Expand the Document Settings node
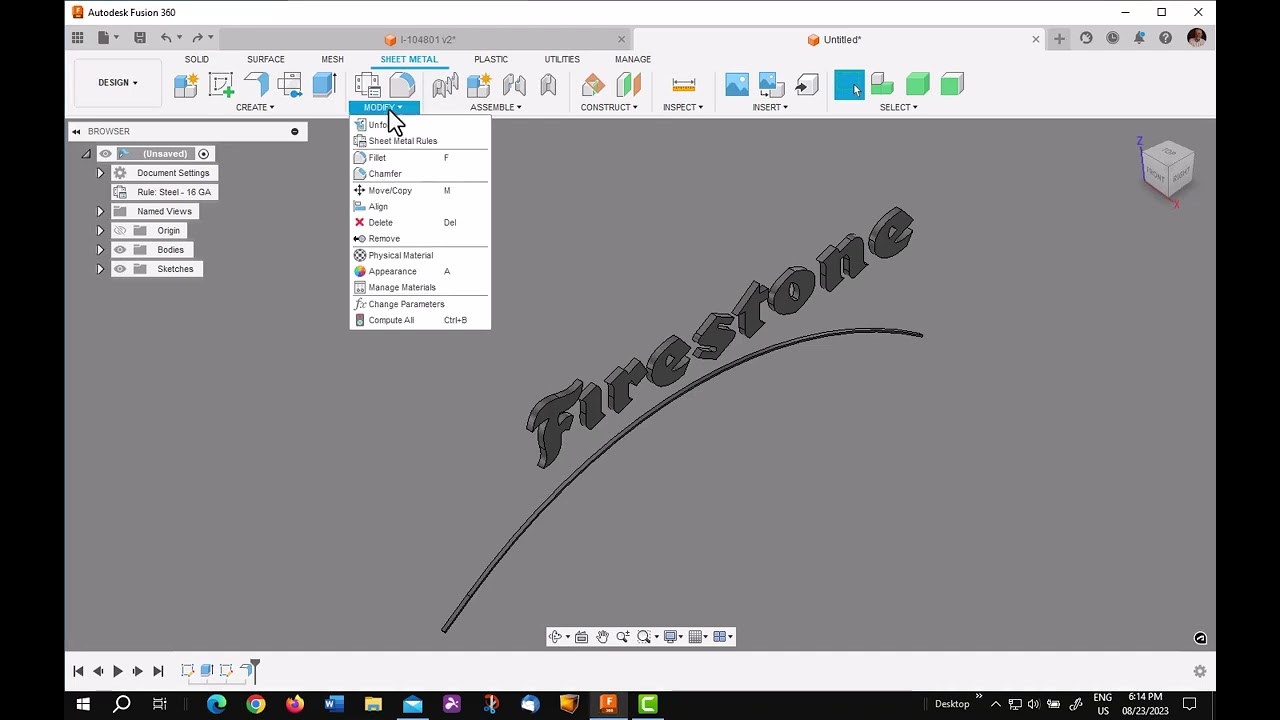 (100, 173)
